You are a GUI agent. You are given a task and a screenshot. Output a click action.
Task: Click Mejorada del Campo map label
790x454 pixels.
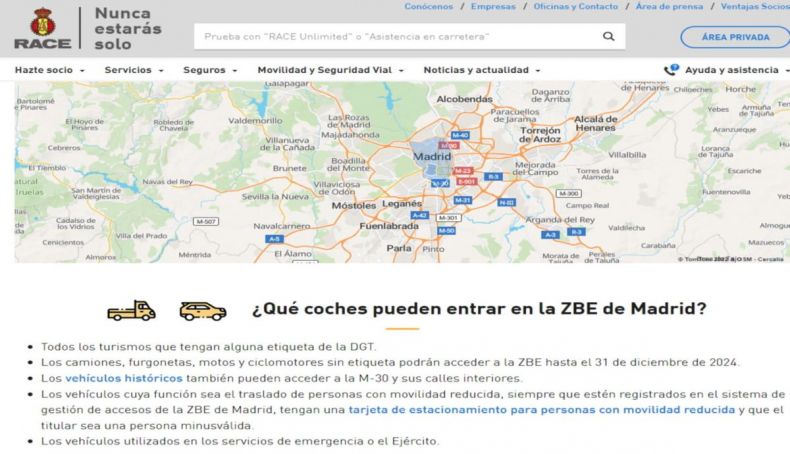click(535, 168)
